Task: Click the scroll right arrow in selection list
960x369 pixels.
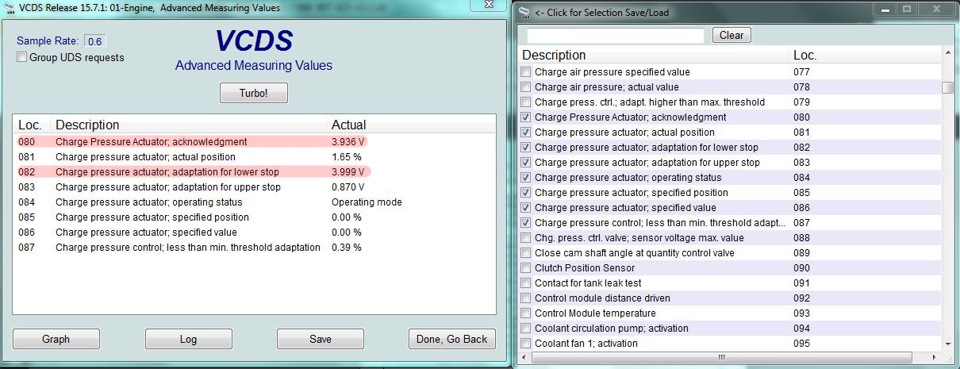Action: 934,357
